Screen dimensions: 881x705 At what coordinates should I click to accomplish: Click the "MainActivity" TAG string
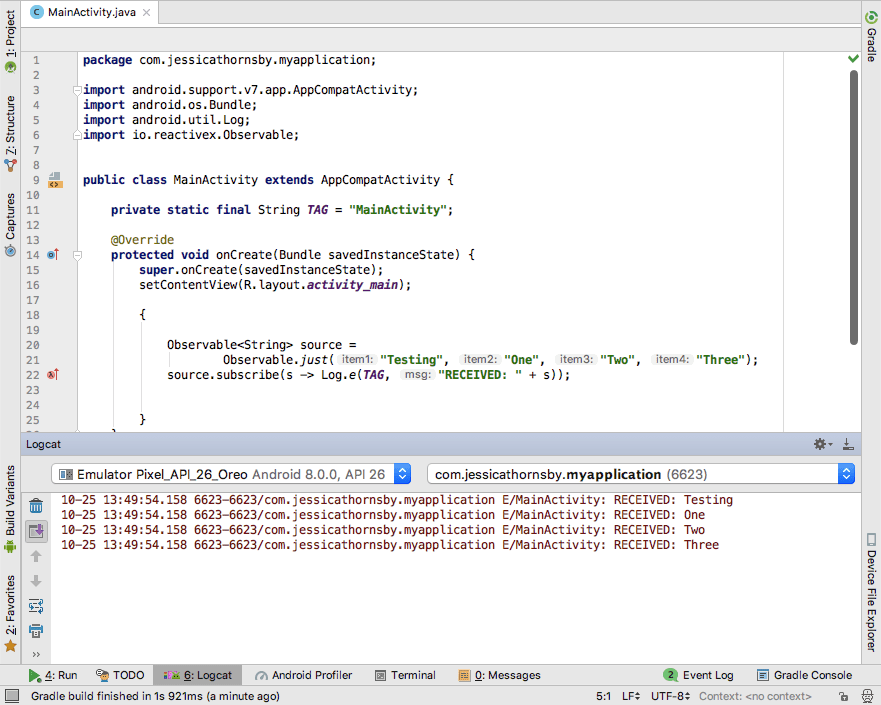398,210
